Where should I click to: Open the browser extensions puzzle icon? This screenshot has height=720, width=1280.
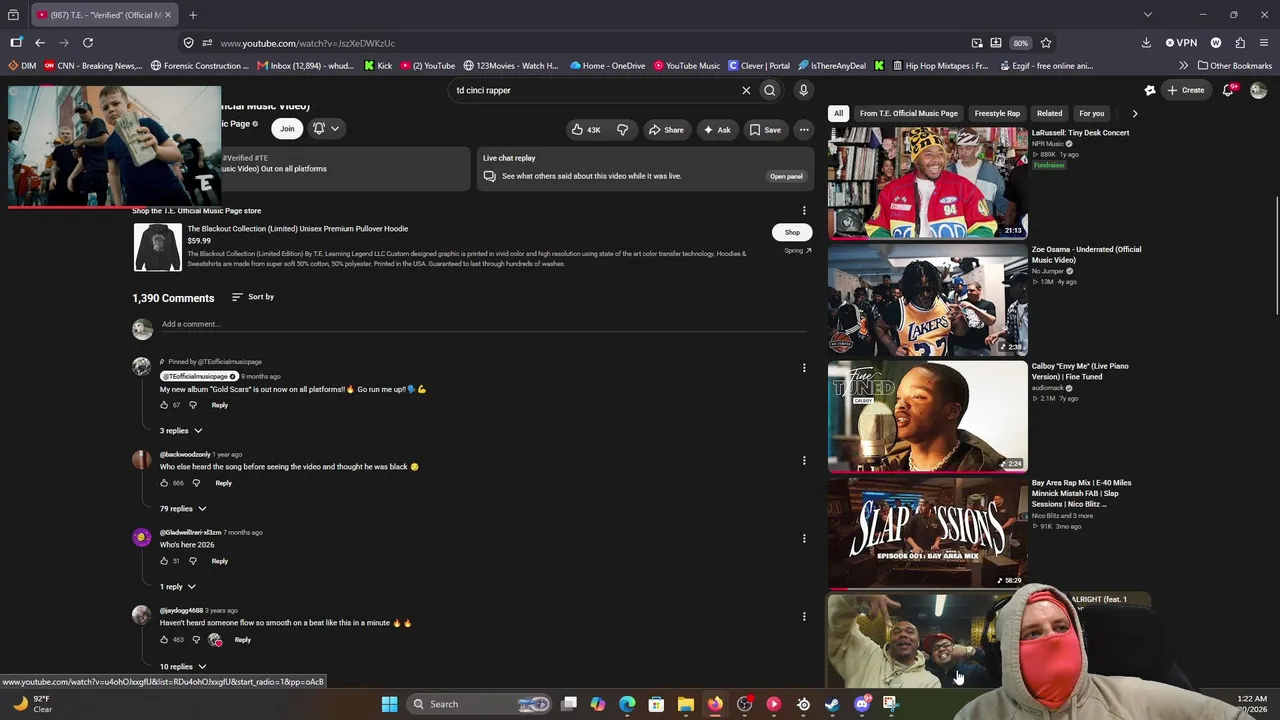pyautogui.click(x=1240, y=43)
